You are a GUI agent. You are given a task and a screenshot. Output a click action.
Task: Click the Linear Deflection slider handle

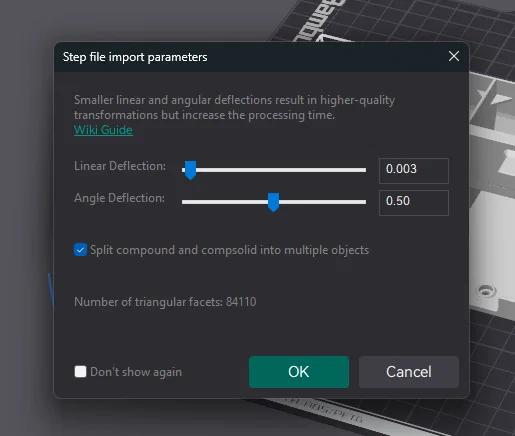click(190, 170)
